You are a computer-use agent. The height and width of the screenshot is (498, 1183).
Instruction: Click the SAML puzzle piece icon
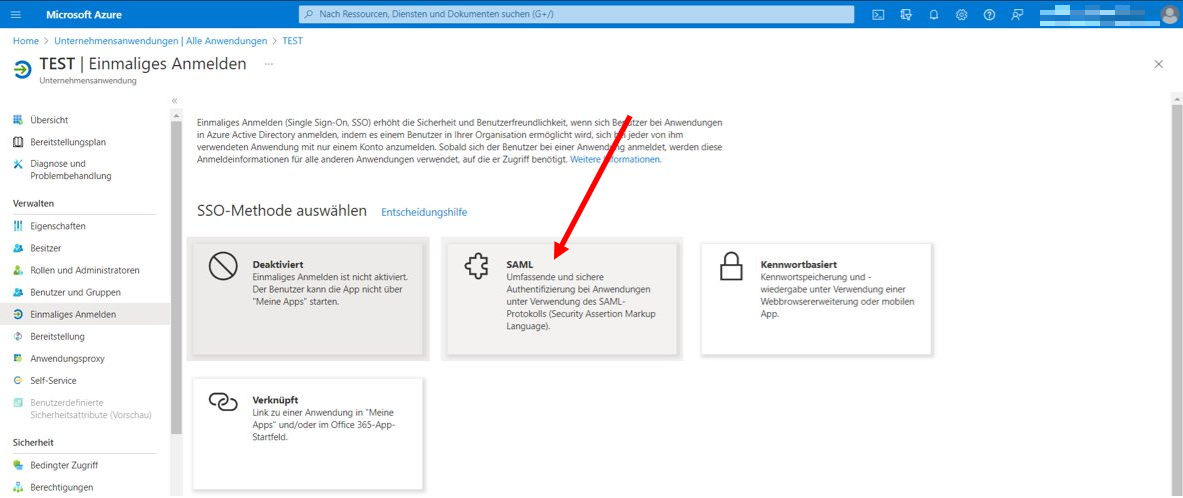click(x=477, y=267)
